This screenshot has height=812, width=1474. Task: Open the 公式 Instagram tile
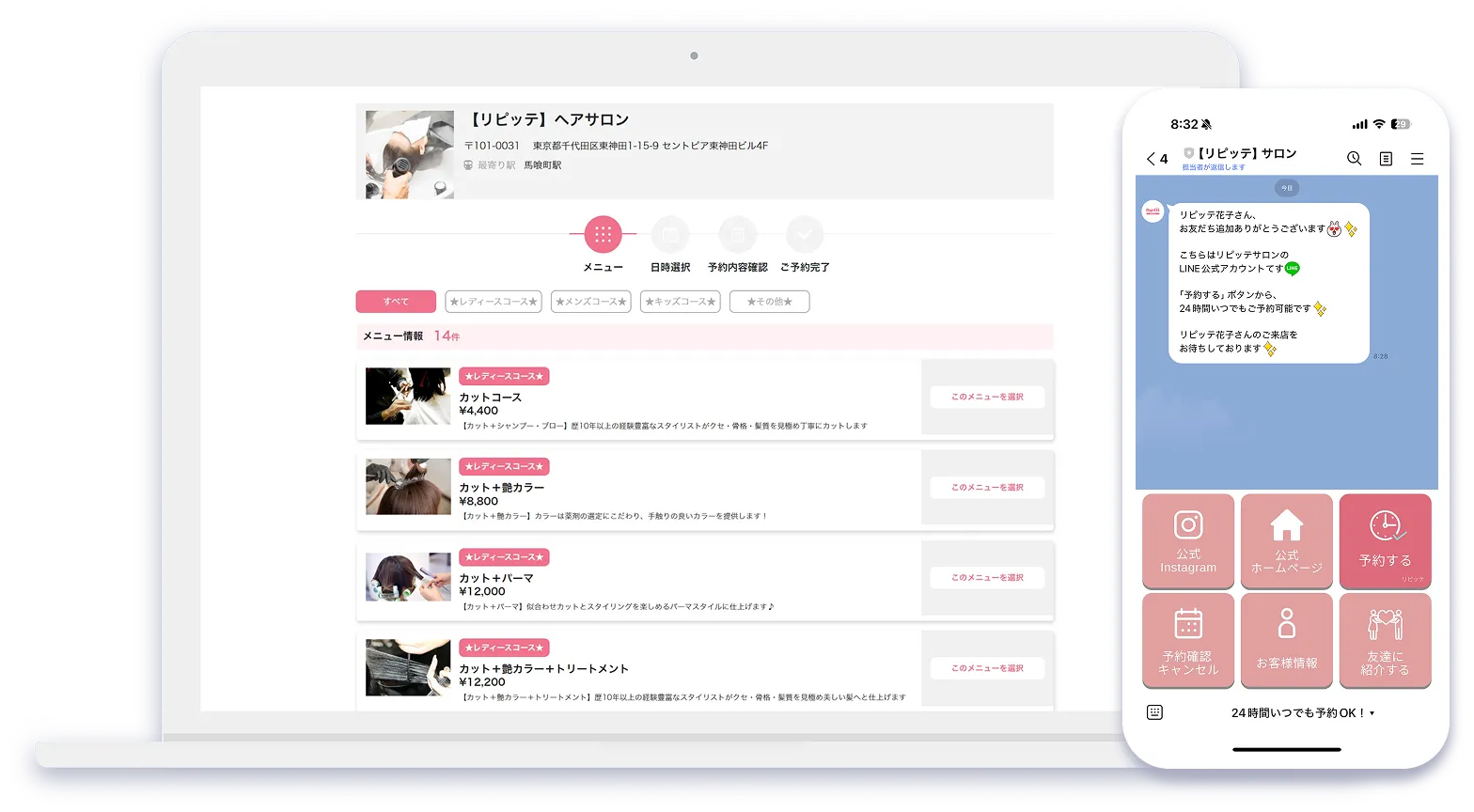pyautogui.click(x=1188, y=541)
